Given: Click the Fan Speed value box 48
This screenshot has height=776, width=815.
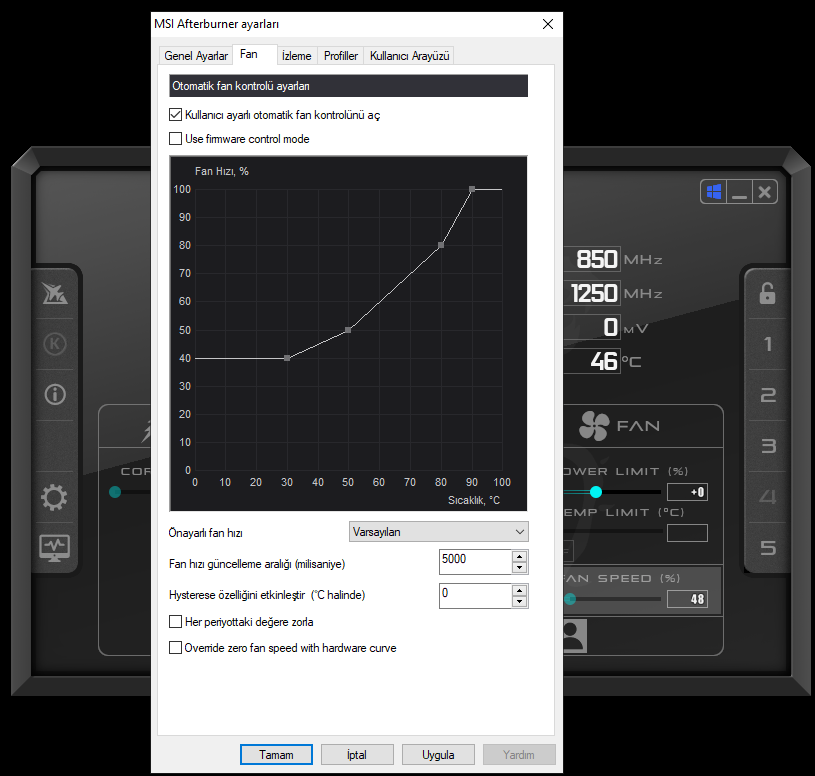Looking at the screenshot, I should (x=687, y=599).
